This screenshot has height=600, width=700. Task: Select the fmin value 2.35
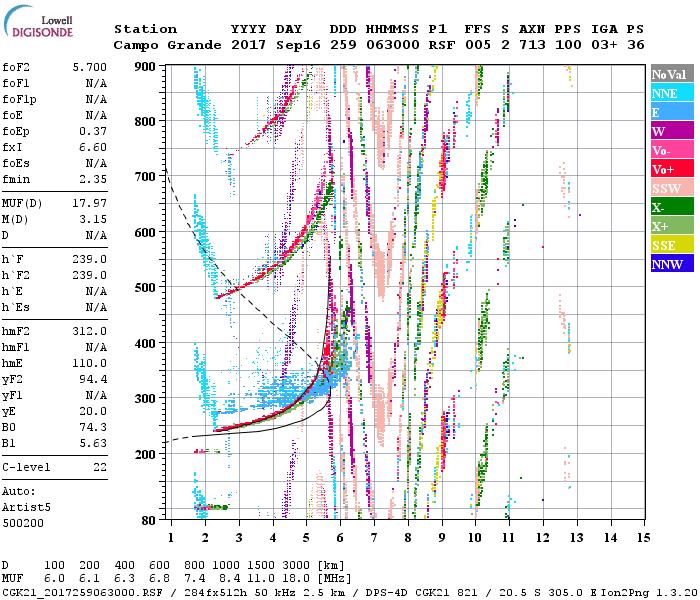[93, 179]
